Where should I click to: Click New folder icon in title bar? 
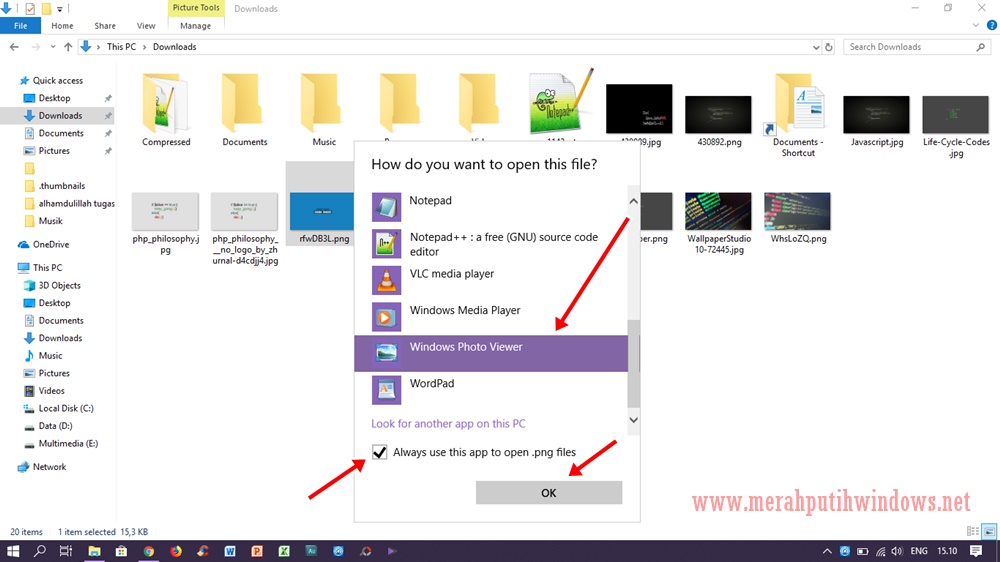[46, 9]
